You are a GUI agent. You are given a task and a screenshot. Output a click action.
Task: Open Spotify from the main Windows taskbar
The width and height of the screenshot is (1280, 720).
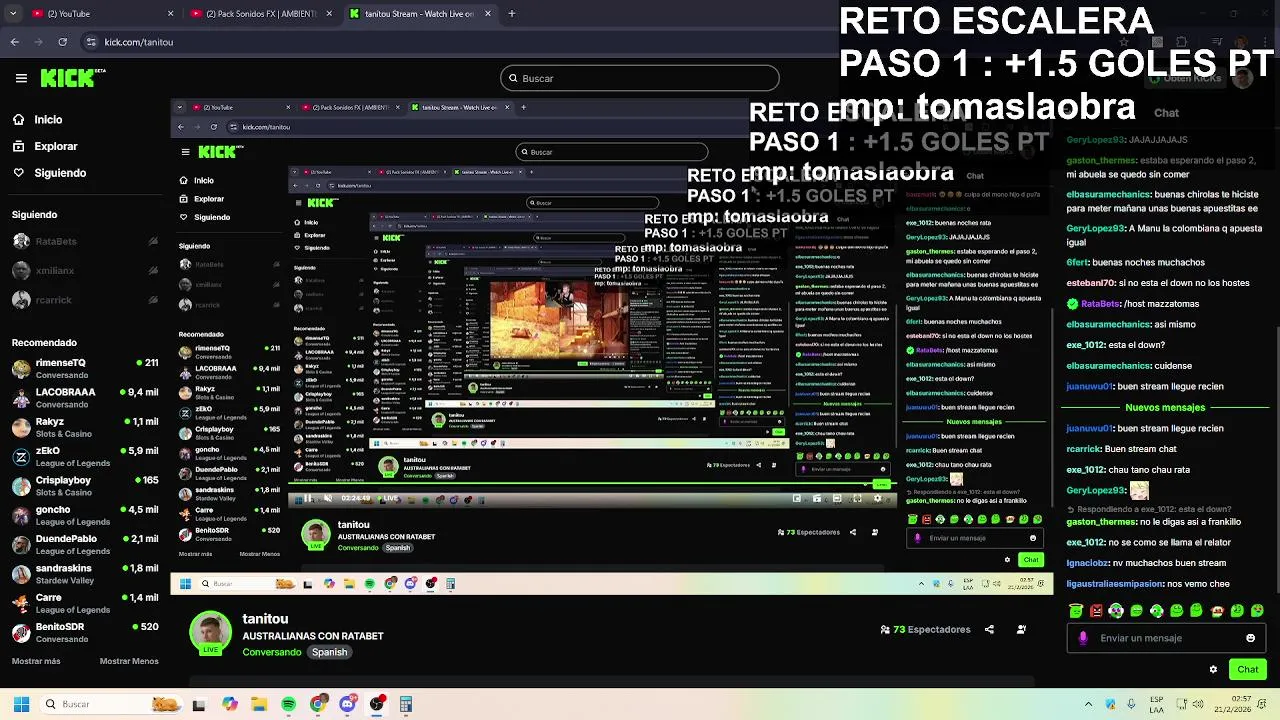tap(289, 704)
